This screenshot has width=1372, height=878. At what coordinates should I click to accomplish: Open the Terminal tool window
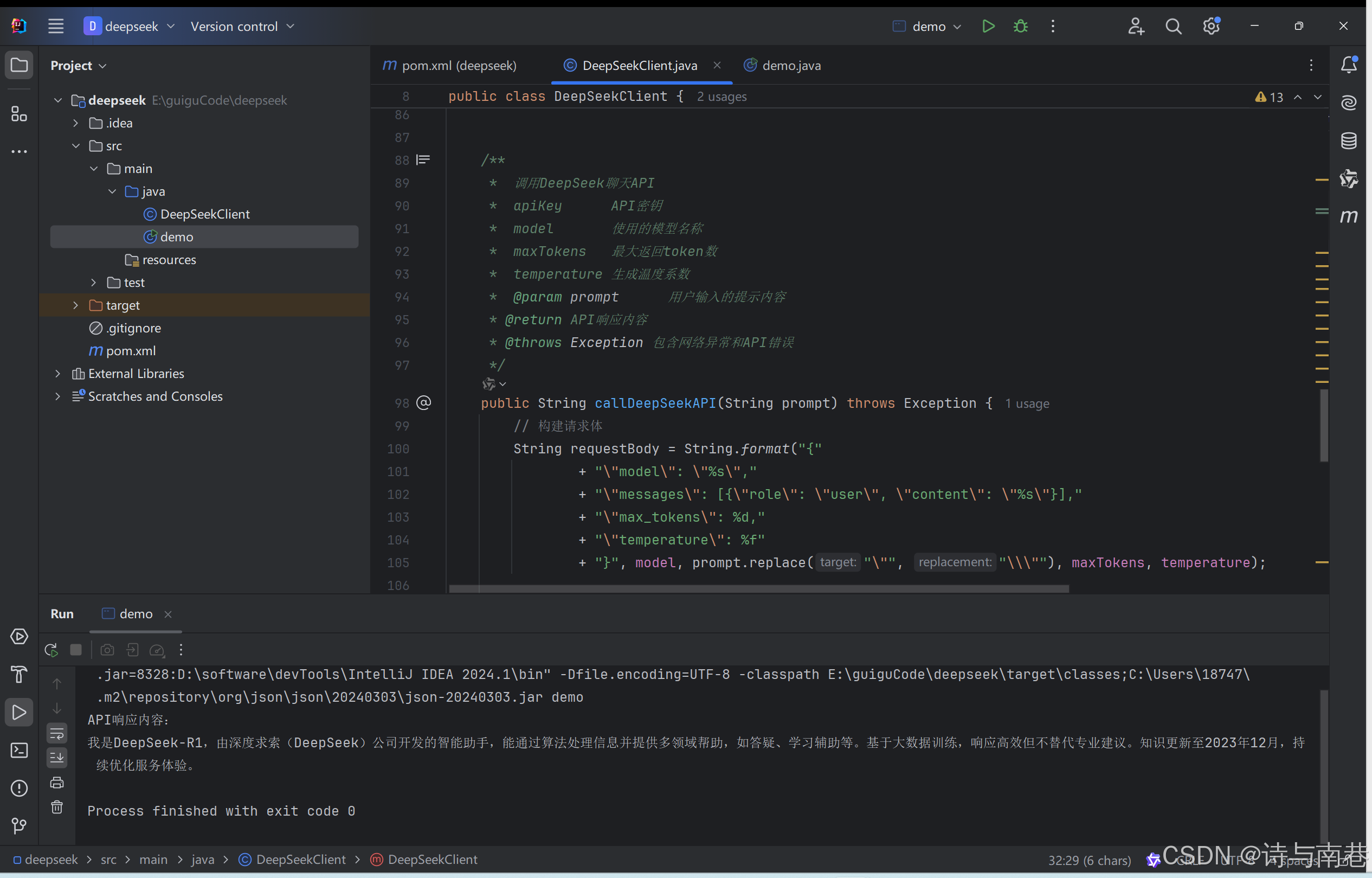tap(19, 751)
